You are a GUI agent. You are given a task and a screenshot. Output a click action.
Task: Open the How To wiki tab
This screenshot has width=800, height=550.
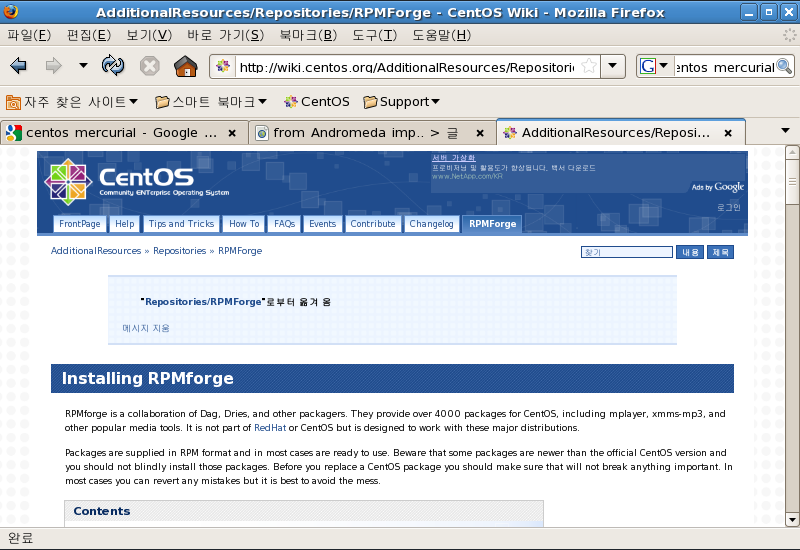[x=244, y=224]
